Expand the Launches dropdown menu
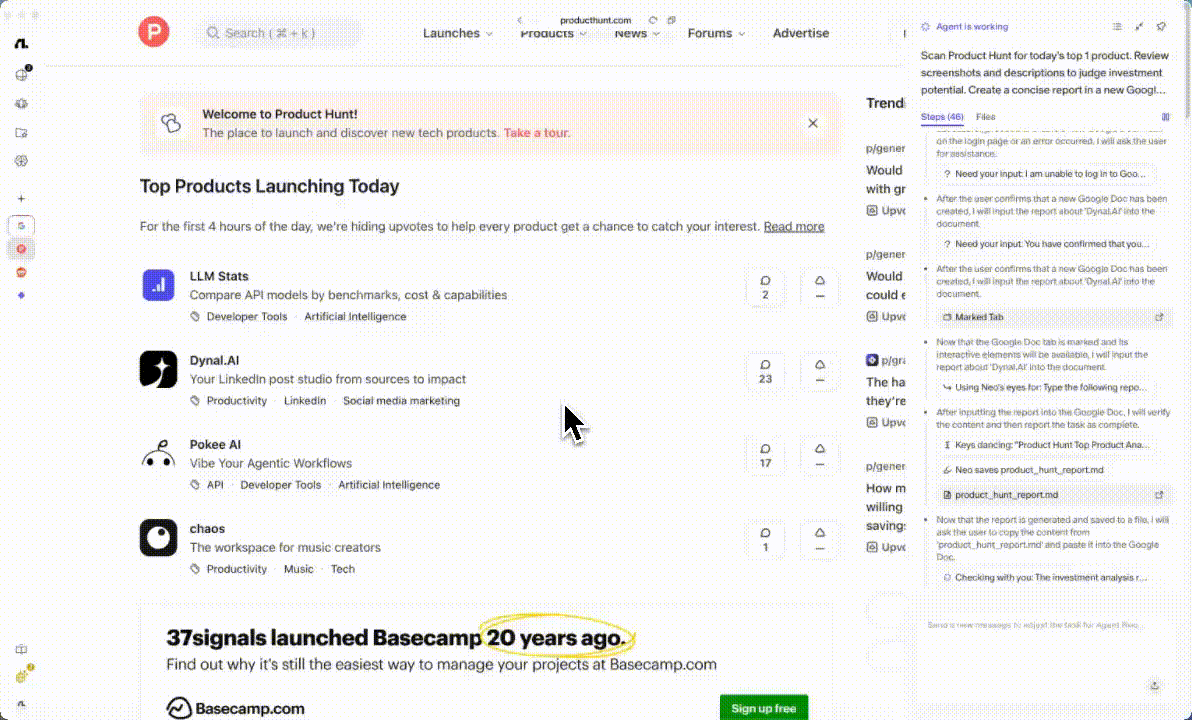 point(457,33)
